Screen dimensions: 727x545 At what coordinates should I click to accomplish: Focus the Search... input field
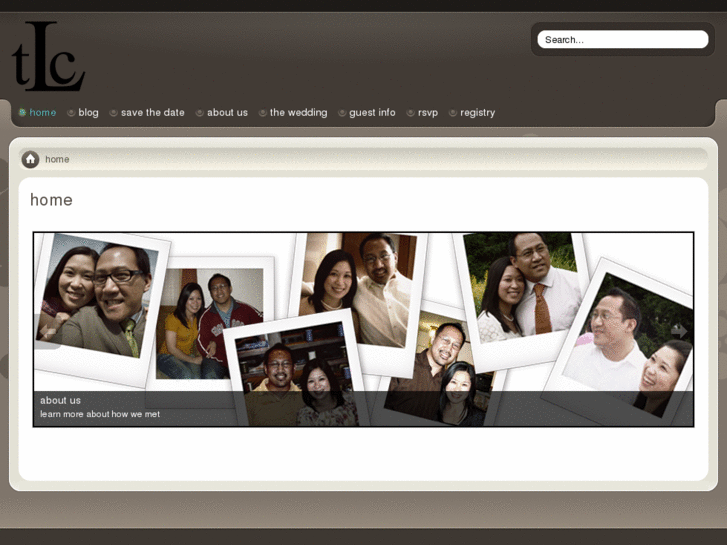pyautogui.click(x=623, y=39)
